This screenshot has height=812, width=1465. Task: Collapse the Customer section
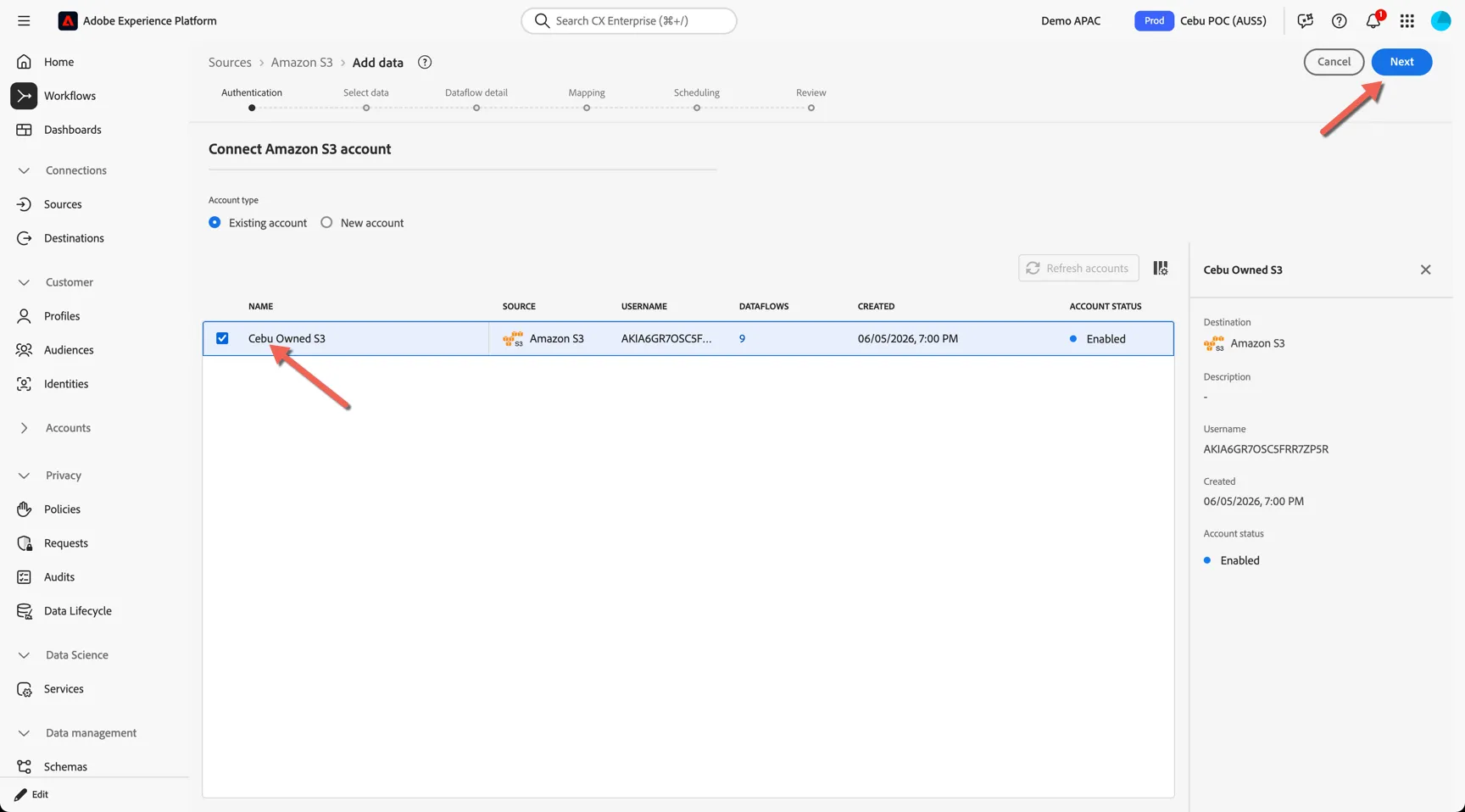(24, 282)
